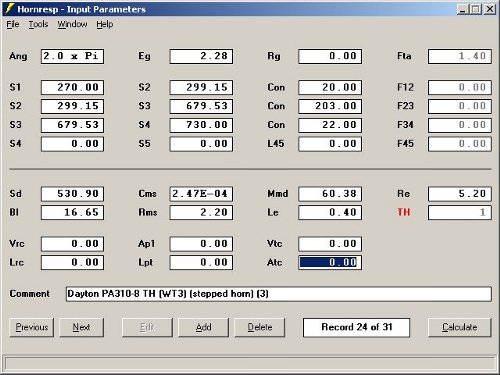Screen dimensions: 500x375
Task: Click the F23 field
Action: coord(460,106)
